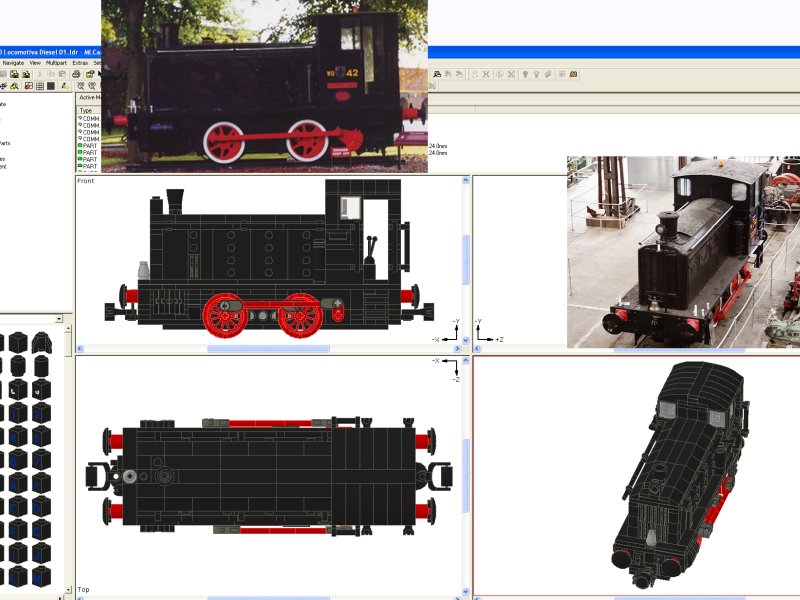Open the parts panel category dropdown
800x600 pixels.
pos(59,319)
